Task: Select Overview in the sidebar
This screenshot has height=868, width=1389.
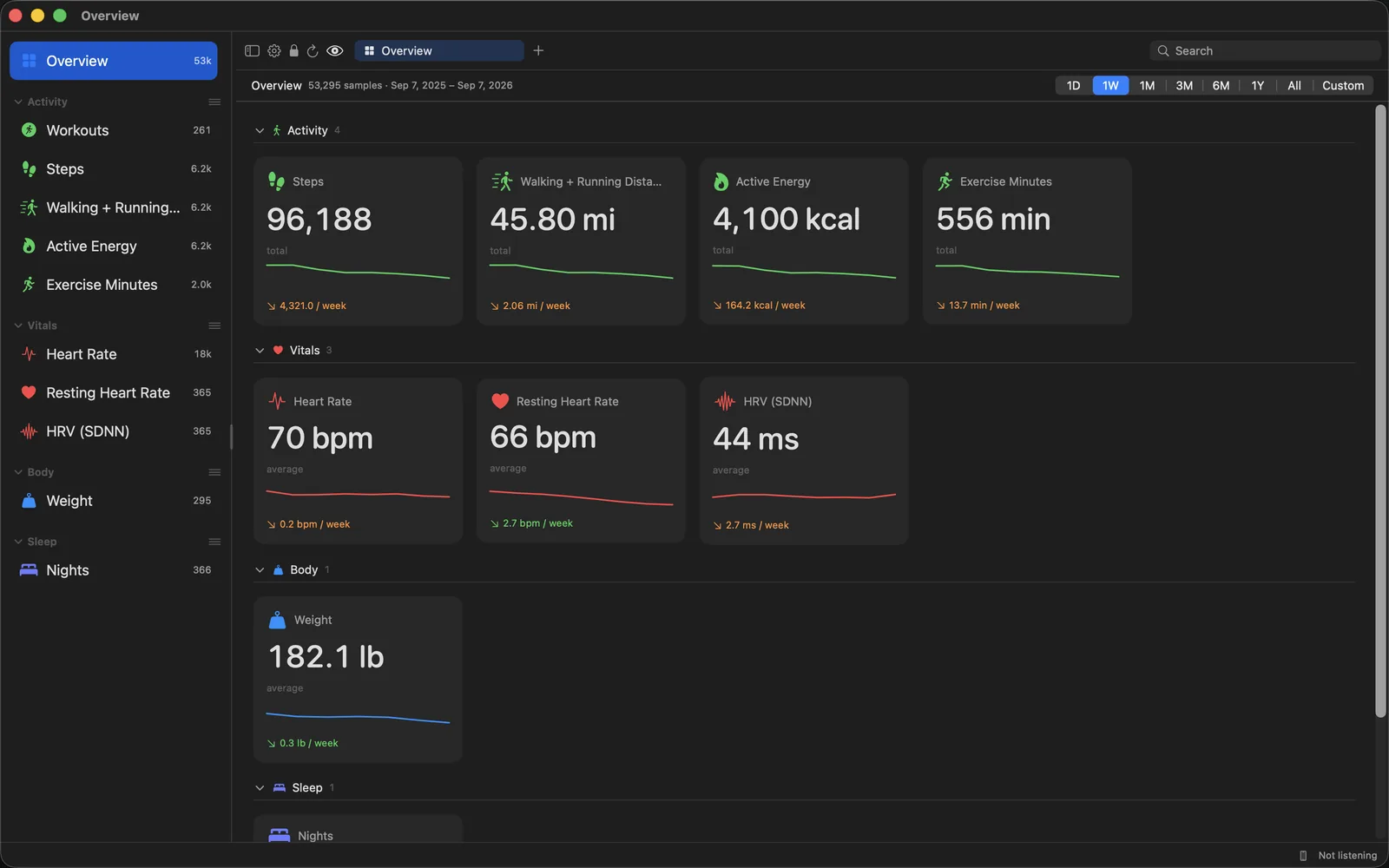Action: pyautogui.click(x=114, y=61)
